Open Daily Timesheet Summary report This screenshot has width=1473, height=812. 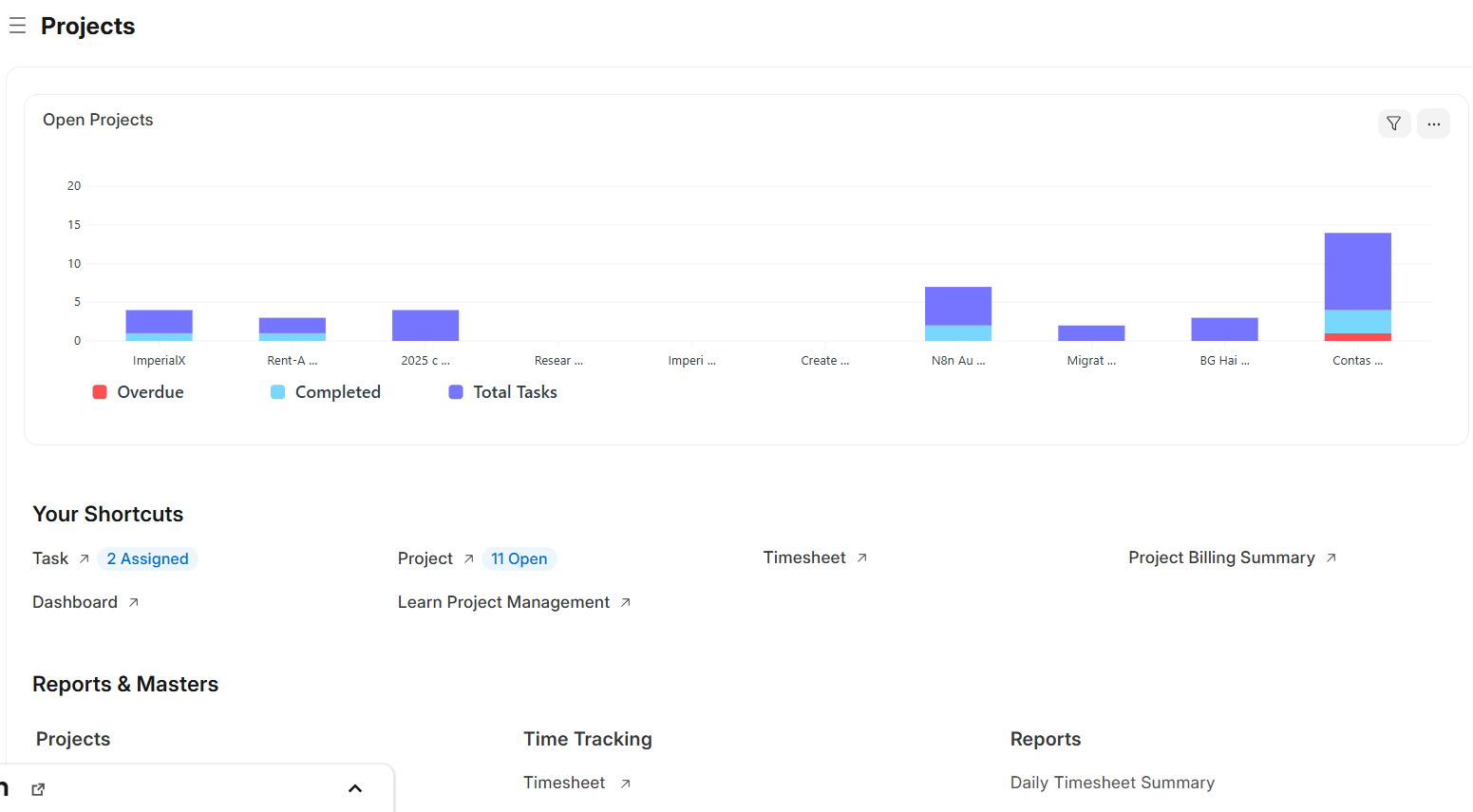pos(1112,783)
